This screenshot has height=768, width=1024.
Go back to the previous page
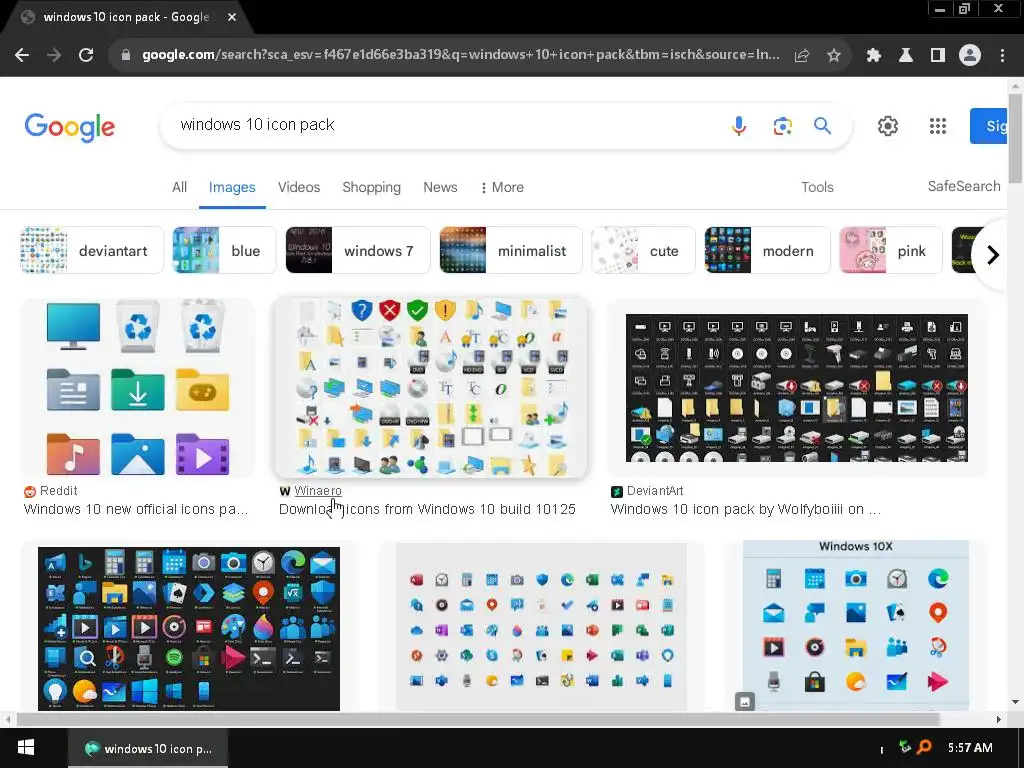pyautogui.click(x=22, y=56)
